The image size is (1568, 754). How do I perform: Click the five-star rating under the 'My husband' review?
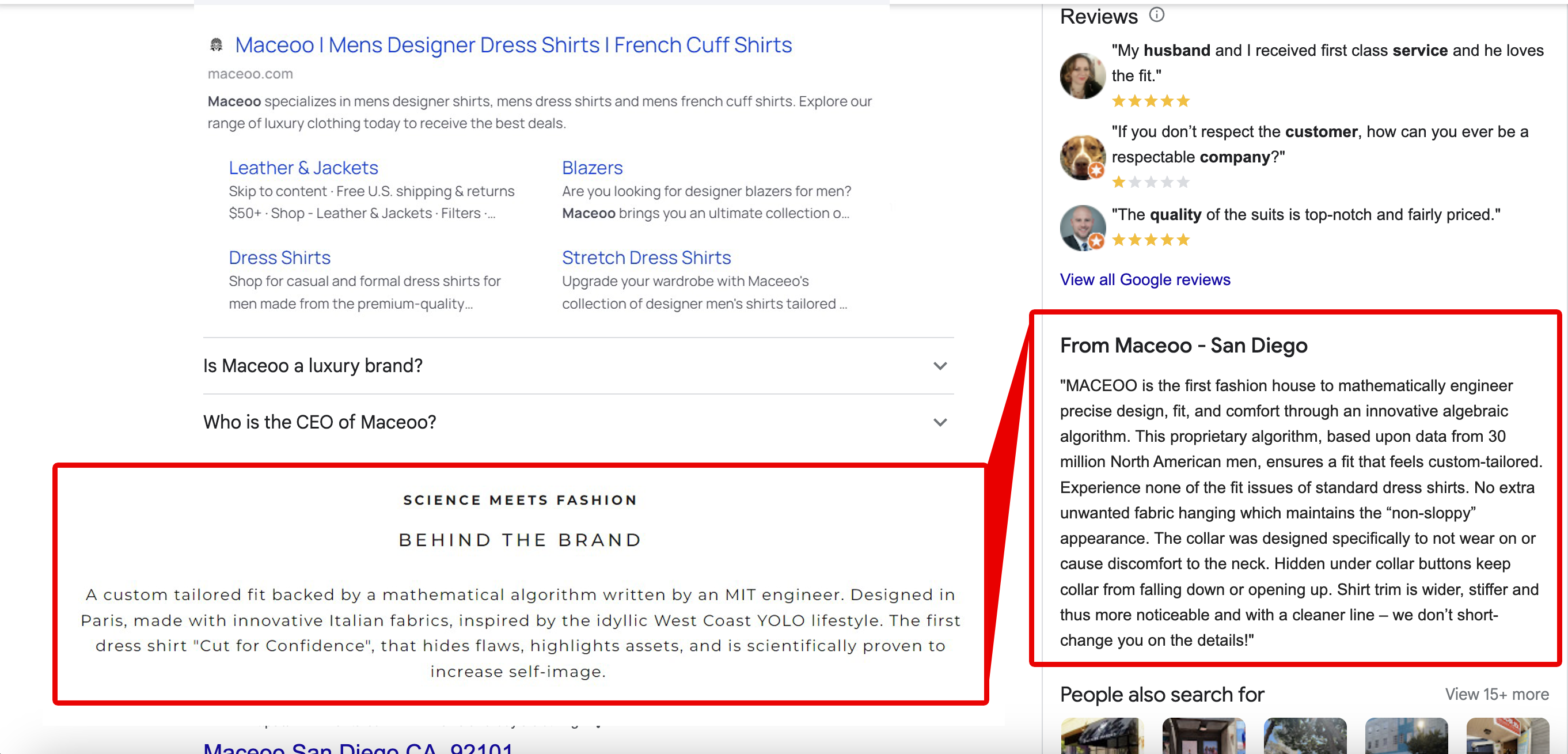click(x=1151, y=101)
